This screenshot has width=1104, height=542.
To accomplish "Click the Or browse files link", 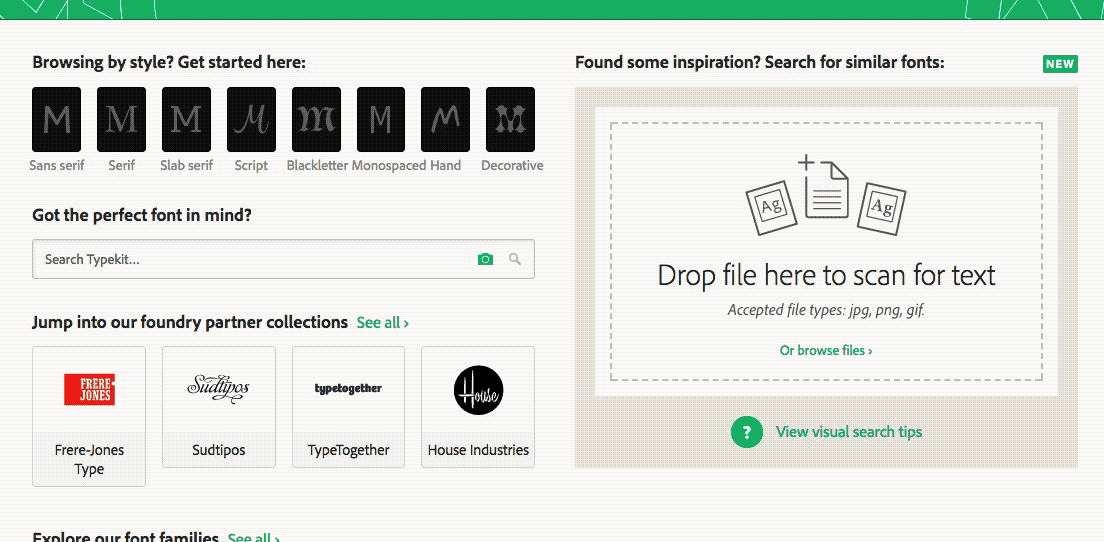I will pos(826,350).
